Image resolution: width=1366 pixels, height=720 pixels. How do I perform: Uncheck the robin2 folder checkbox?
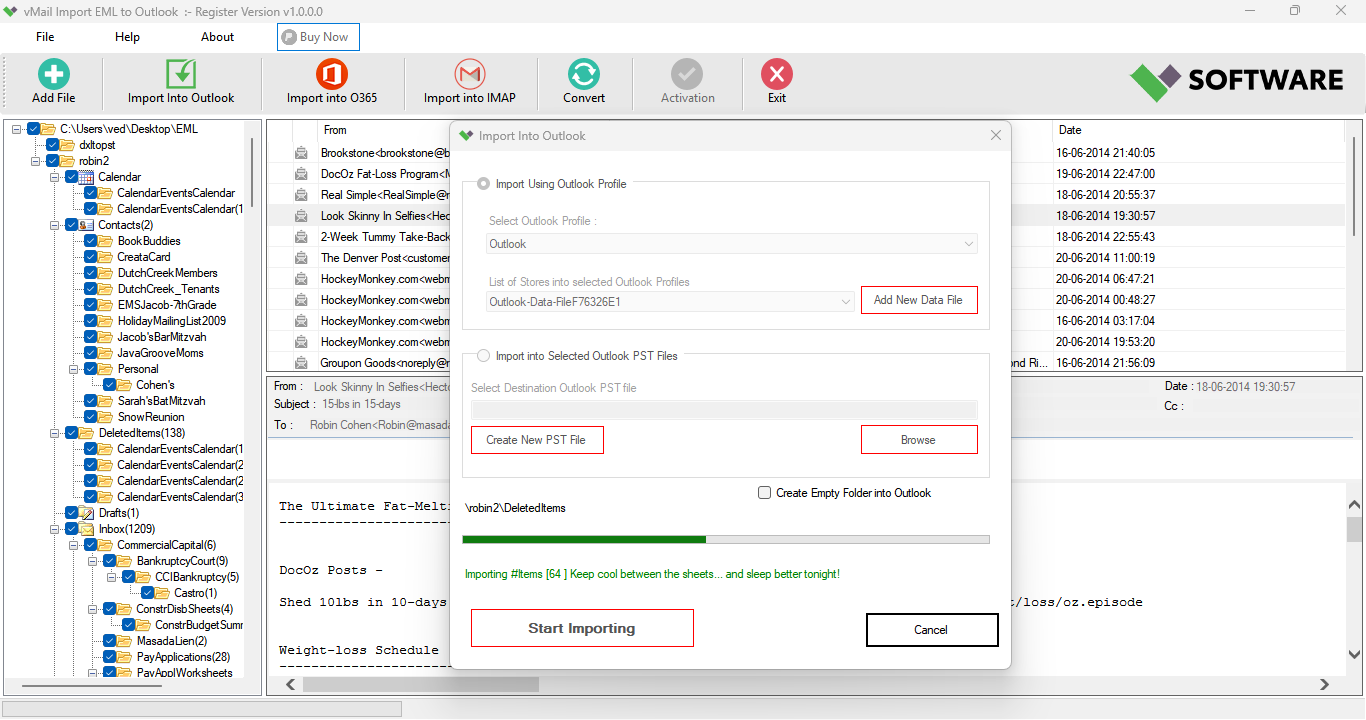pyautogui.click(x=53, y=161)
